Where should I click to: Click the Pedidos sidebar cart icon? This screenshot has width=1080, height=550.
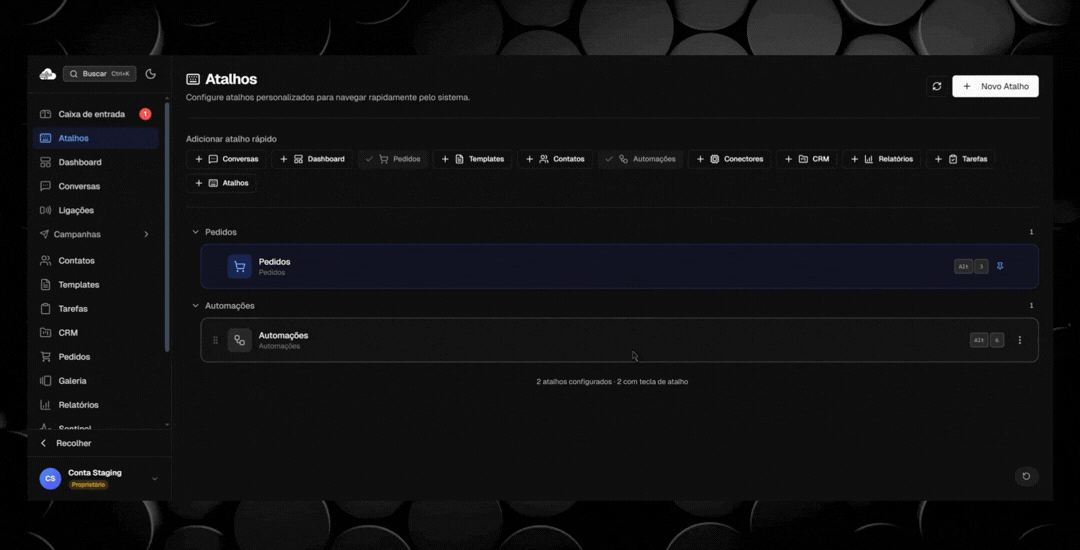pyautogui.click(x=45, y=357)
